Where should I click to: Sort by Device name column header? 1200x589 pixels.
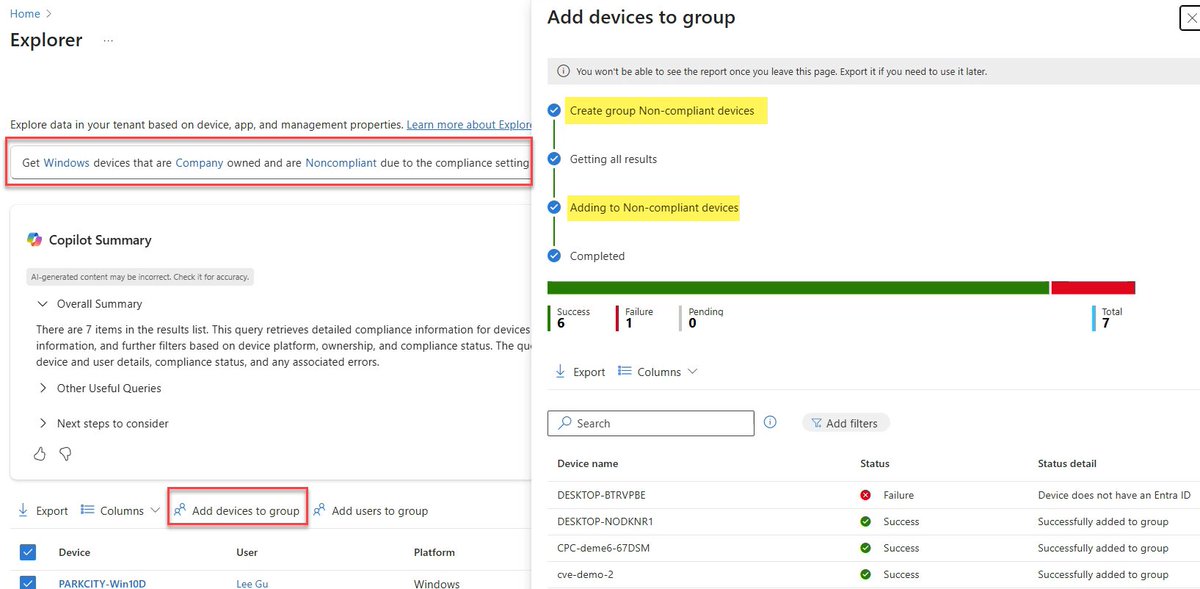[588, 464]
